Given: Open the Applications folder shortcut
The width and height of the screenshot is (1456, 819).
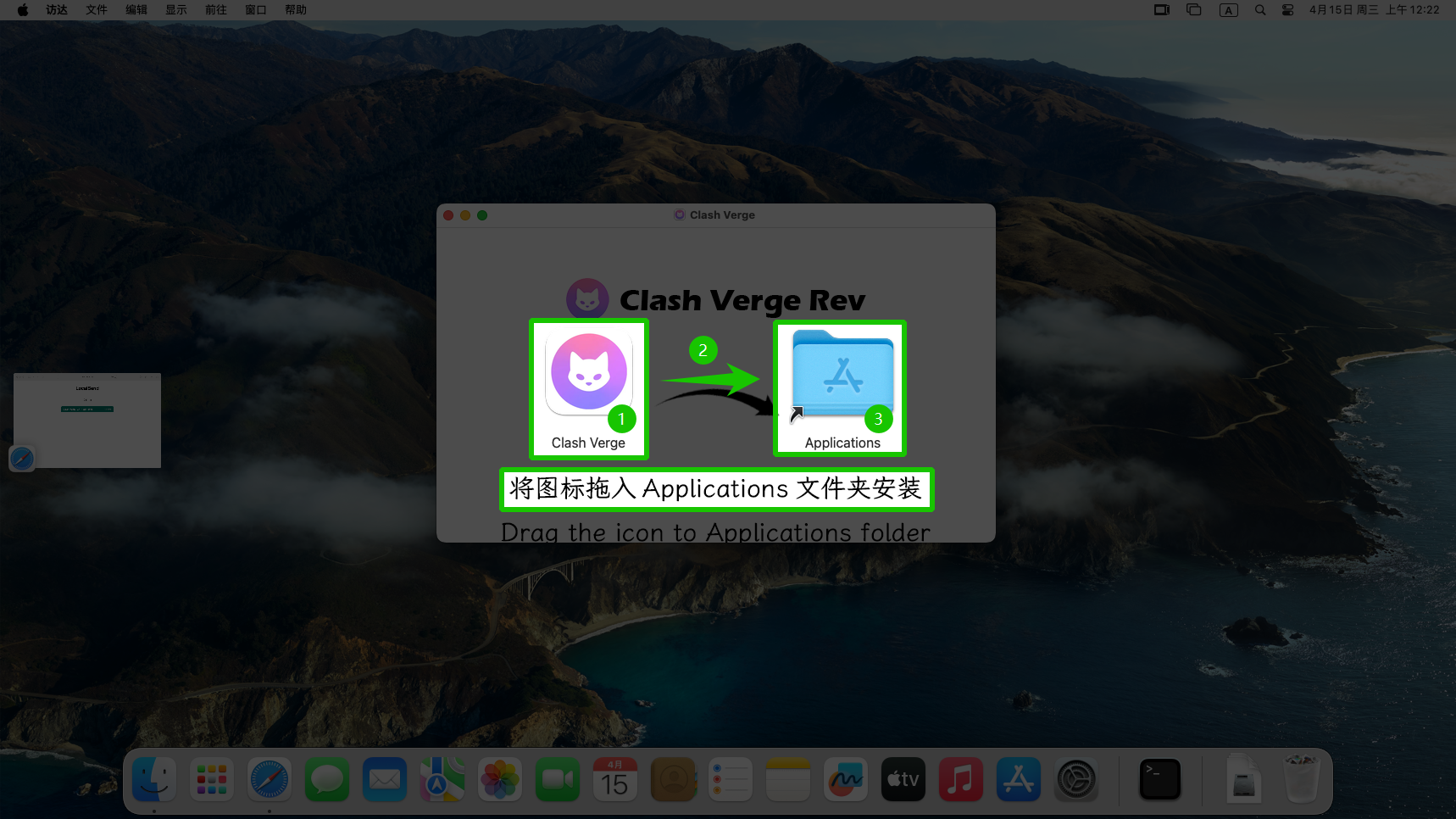Looking at the screenshot, I should (842, 374).
